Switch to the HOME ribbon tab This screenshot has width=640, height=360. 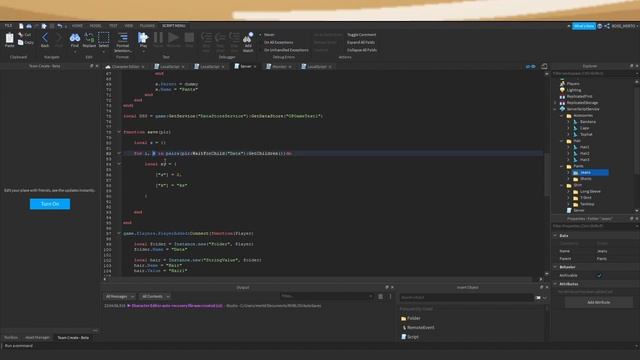(77, 26)
